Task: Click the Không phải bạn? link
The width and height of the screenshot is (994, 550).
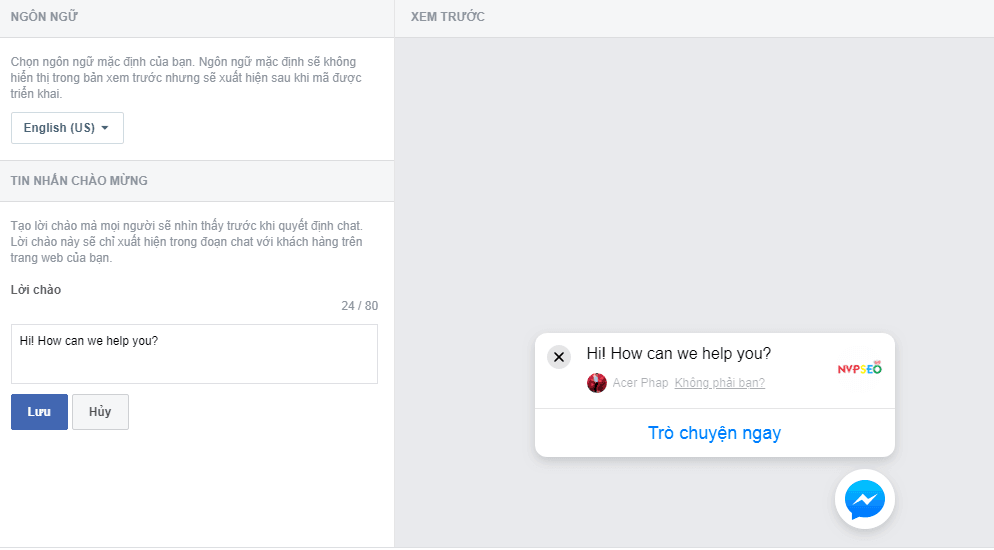Action: pos(719,383)
